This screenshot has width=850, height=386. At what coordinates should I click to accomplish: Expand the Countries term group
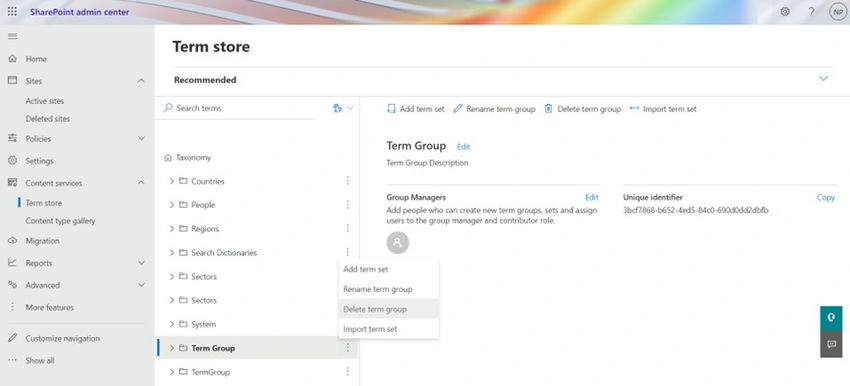[x=171, y=181]
